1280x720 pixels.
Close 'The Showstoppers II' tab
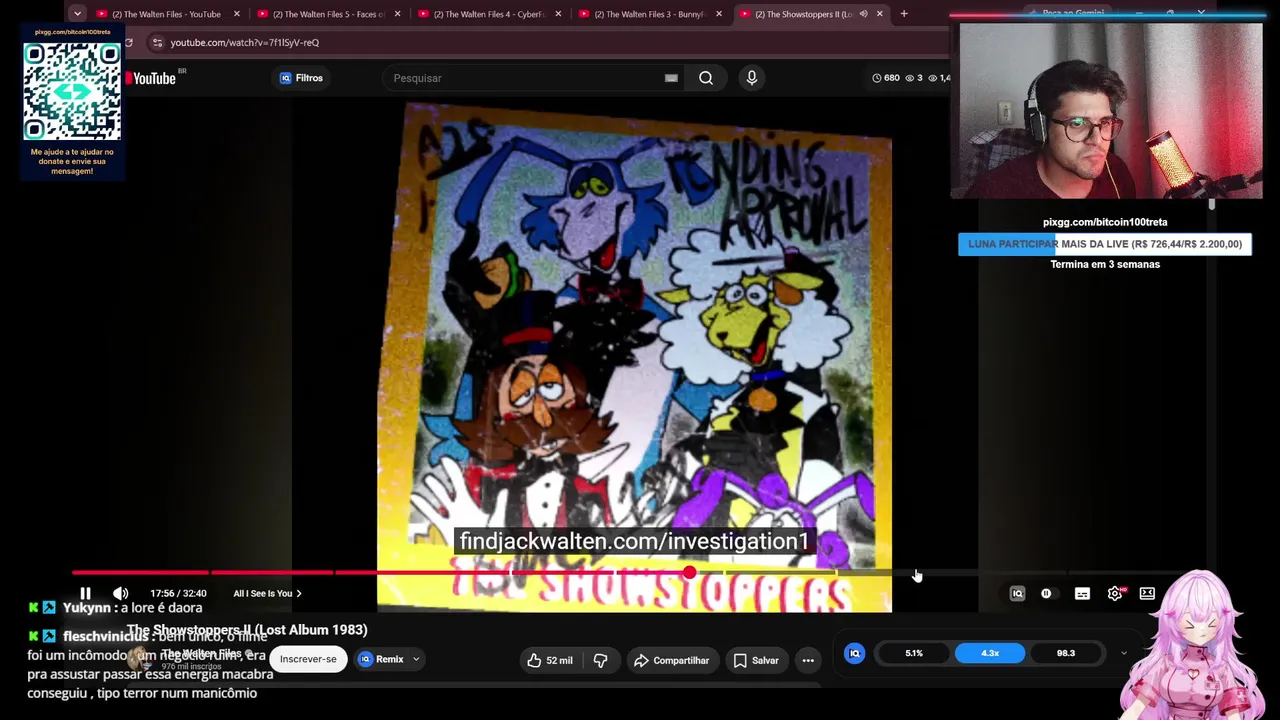click(880, 14)
